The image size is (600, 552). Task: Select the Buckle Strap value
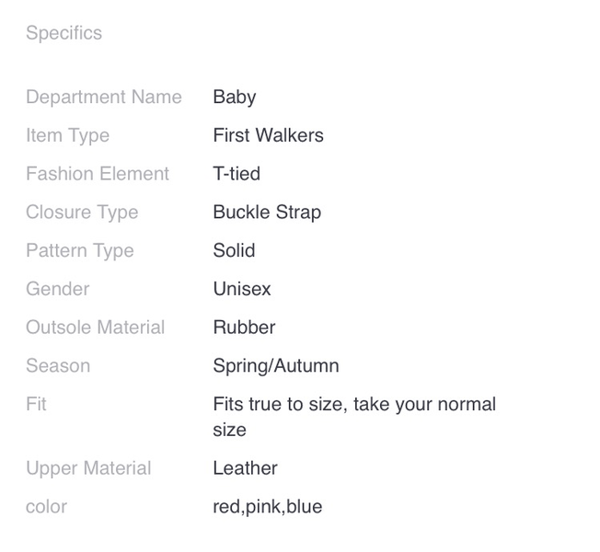267,212
